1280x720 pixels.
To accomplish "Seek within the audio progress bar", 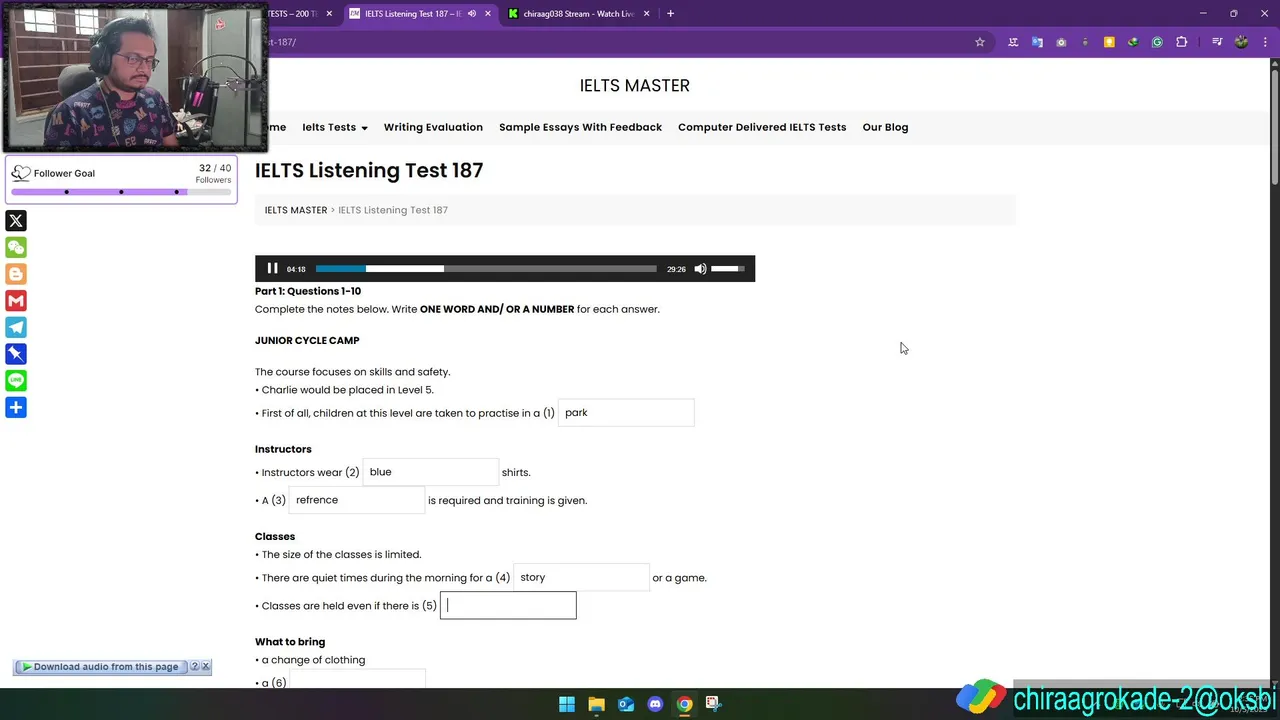I will pyautogui.click(x=486, y=268).
